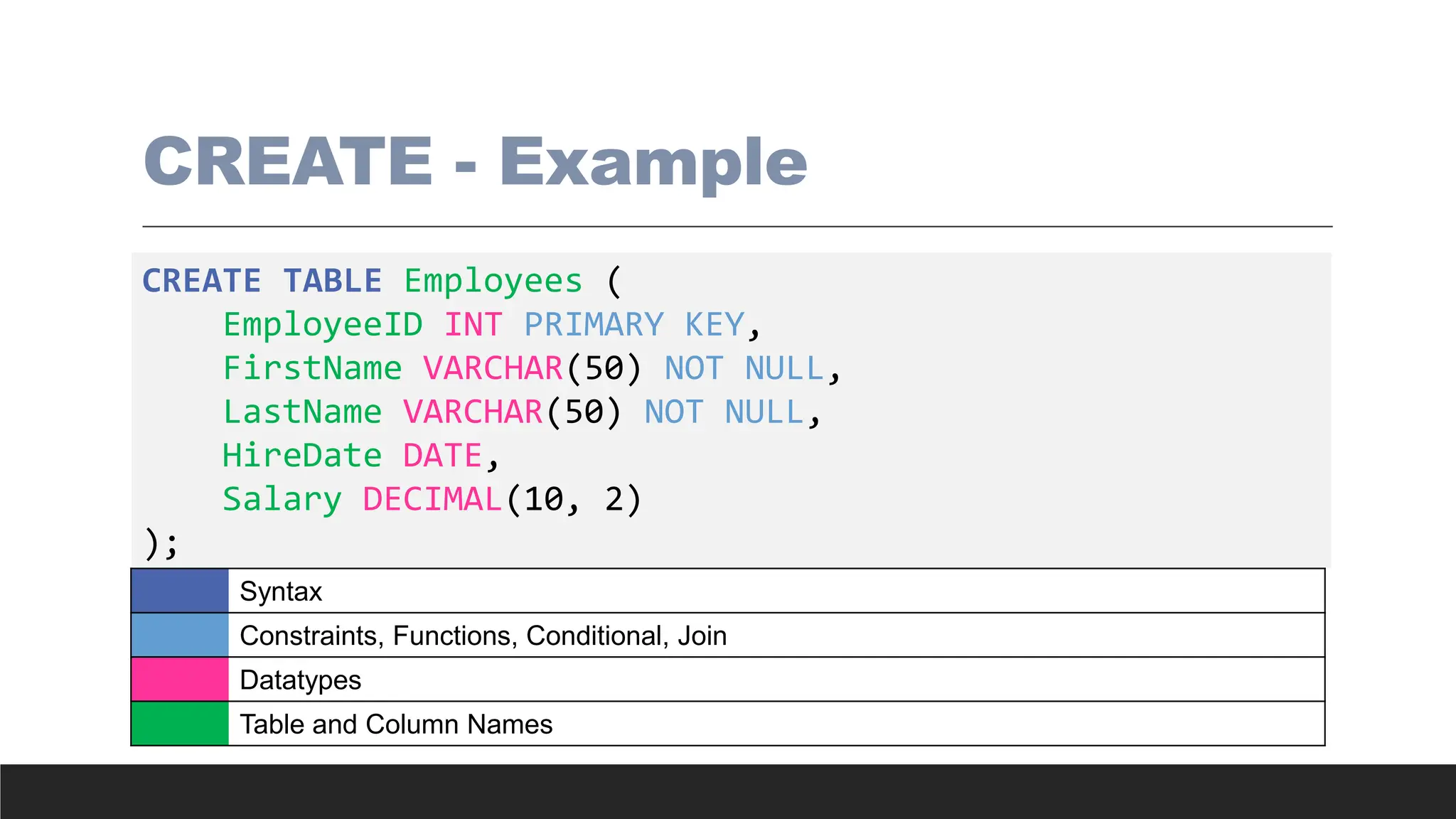Click the pink Datatypes color swatch
This screenshot has height=819, width=1456.
tap(180, 679)
